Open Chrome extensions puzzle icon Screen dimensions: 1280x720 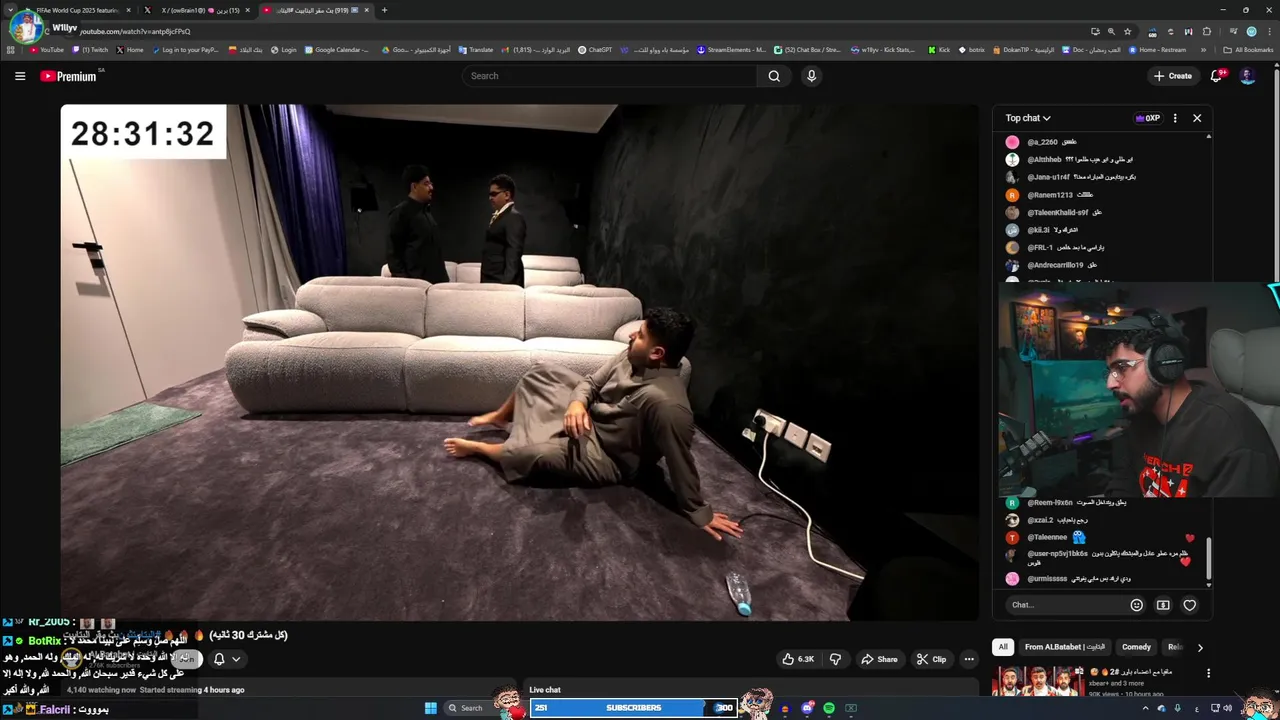click(1207, 31)
